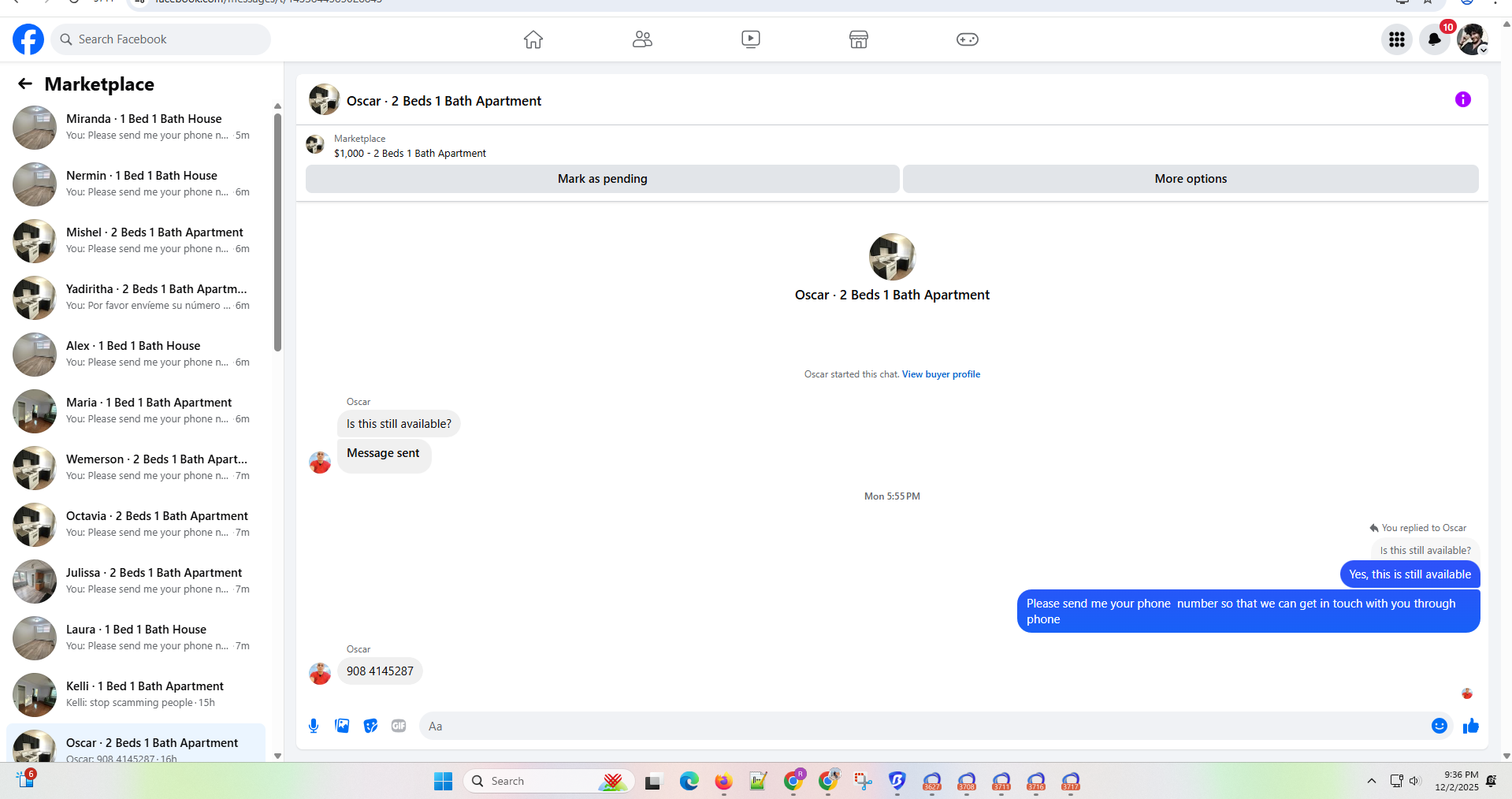
Task: Open the Friends tab icon
Action: tap(642, 39)
